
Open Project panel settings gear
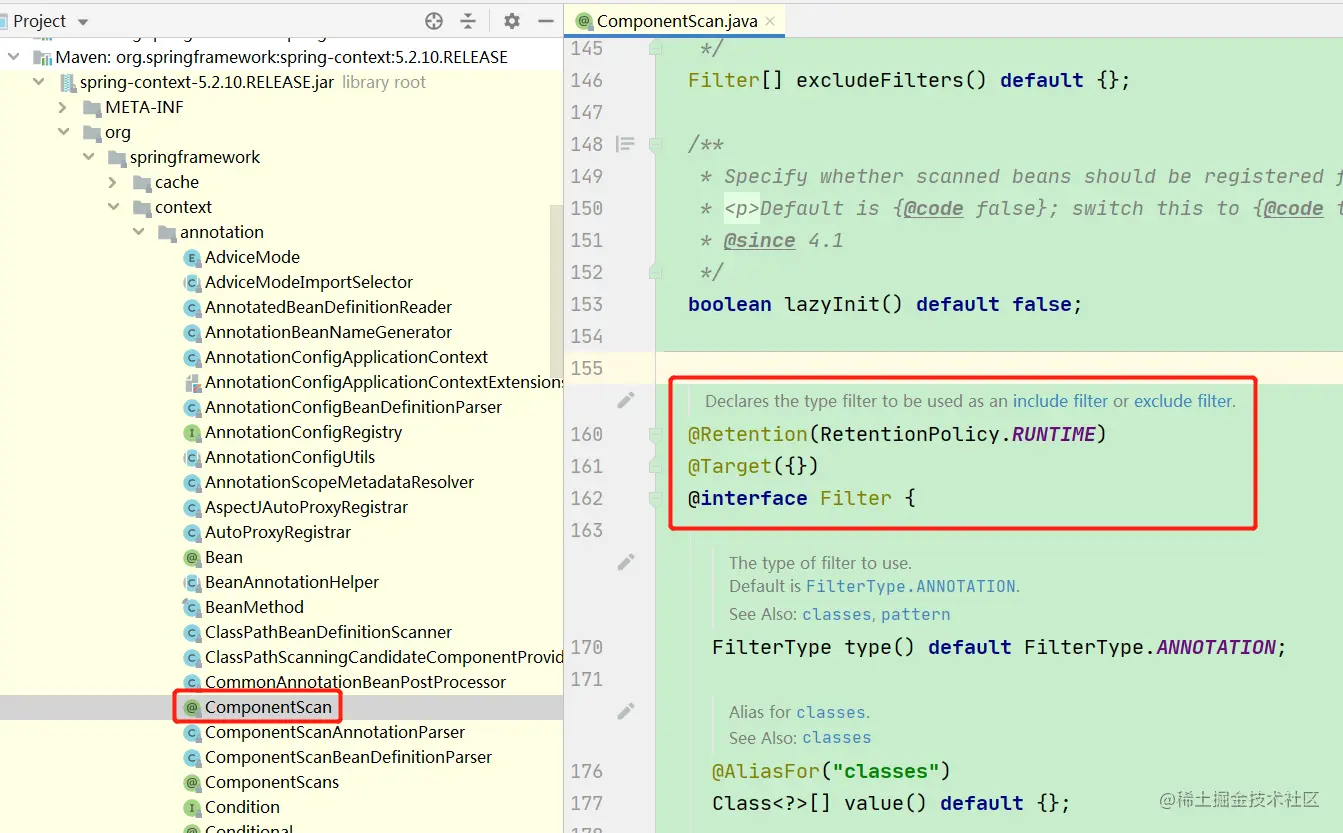point(512,21)
